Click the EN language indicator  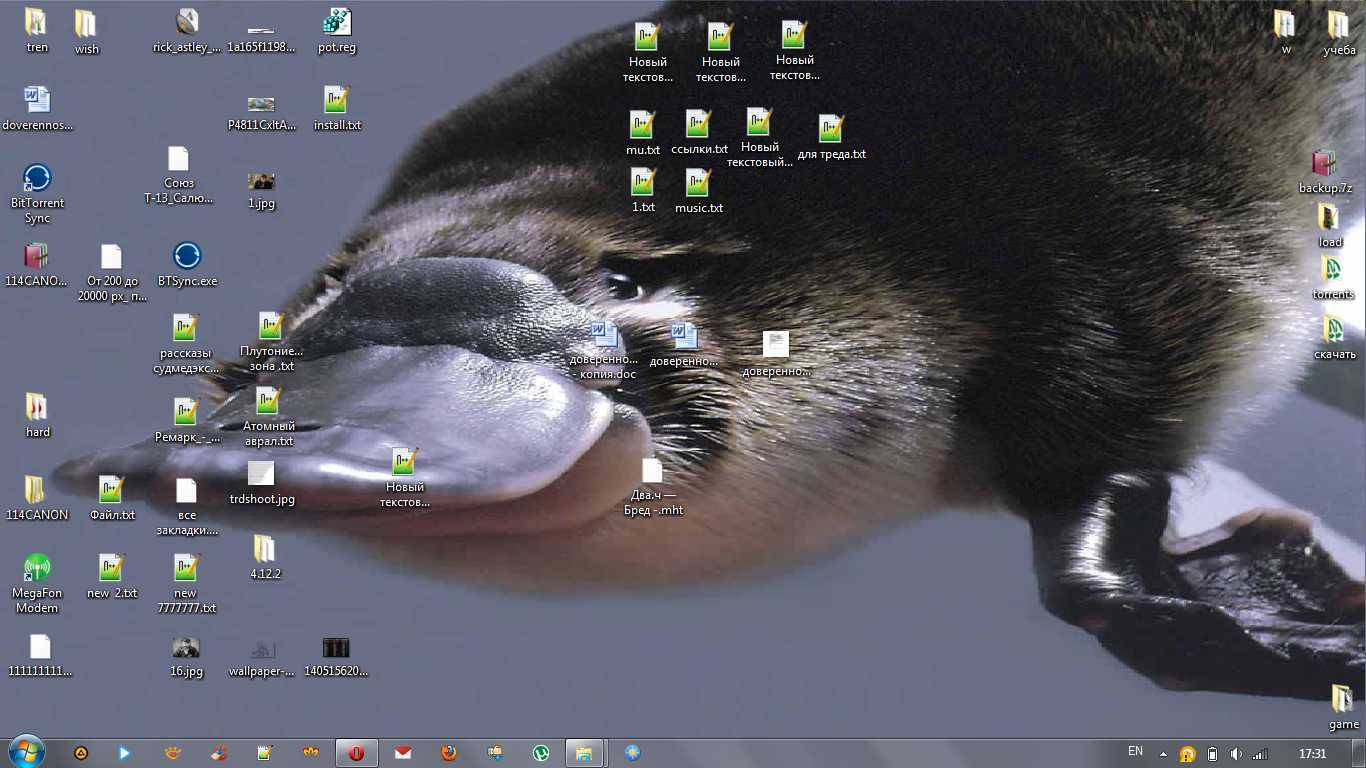[1135, 751]
